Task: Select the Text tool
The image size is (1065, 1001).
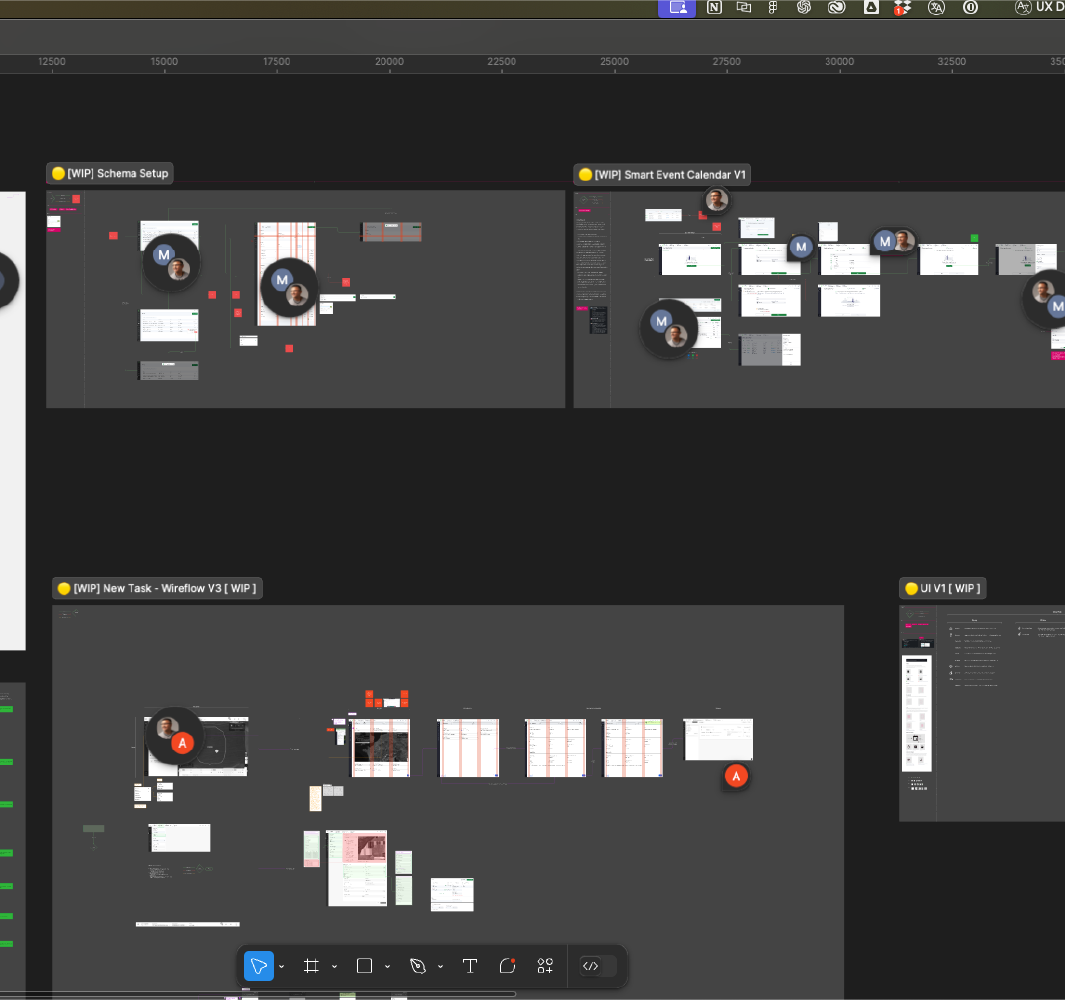Action: click(469, 966)
